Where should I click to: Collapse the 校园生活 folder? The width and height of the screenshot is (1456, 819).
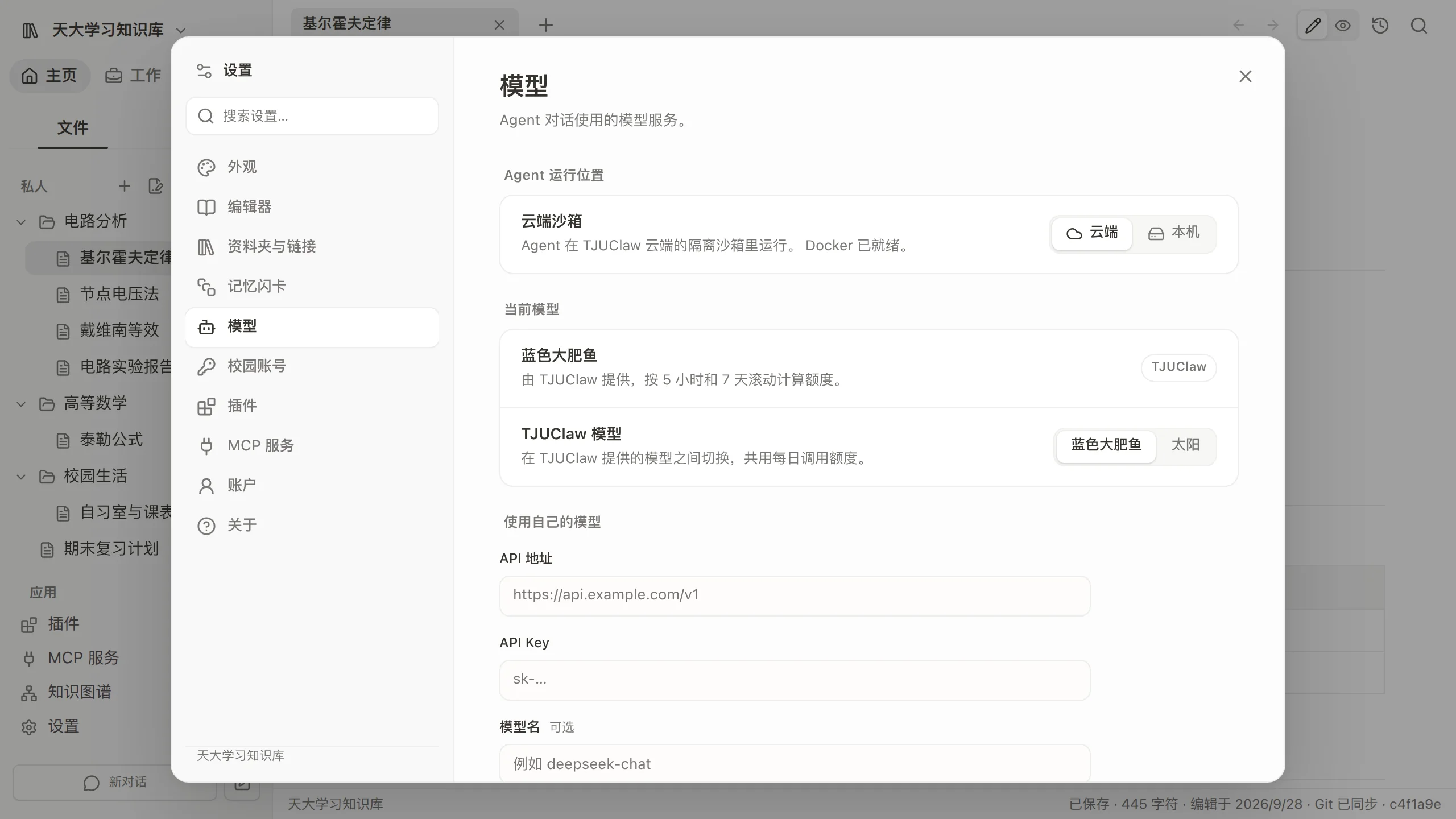click(x=22, y=477)
